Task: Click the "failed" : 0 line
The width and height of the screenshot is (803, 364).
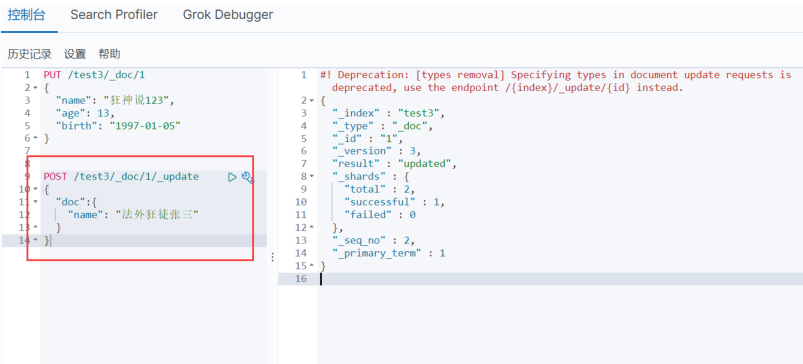Action: click(x=380, y=215)
